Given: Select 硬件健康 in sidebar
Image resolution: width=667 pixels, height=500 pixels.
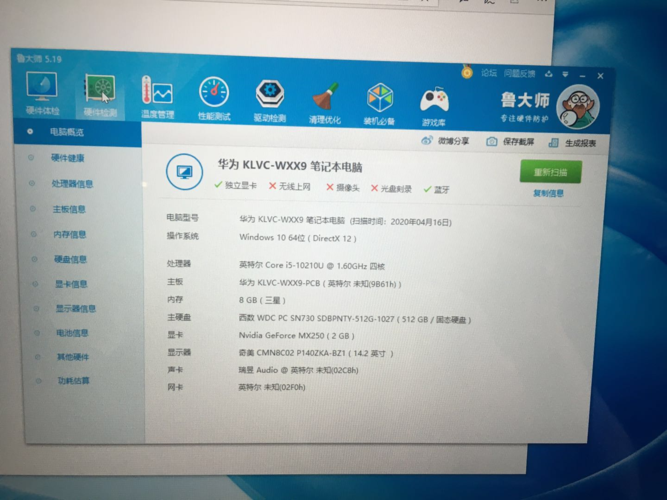Looking at the screenshot, I should tap(67, 158).
